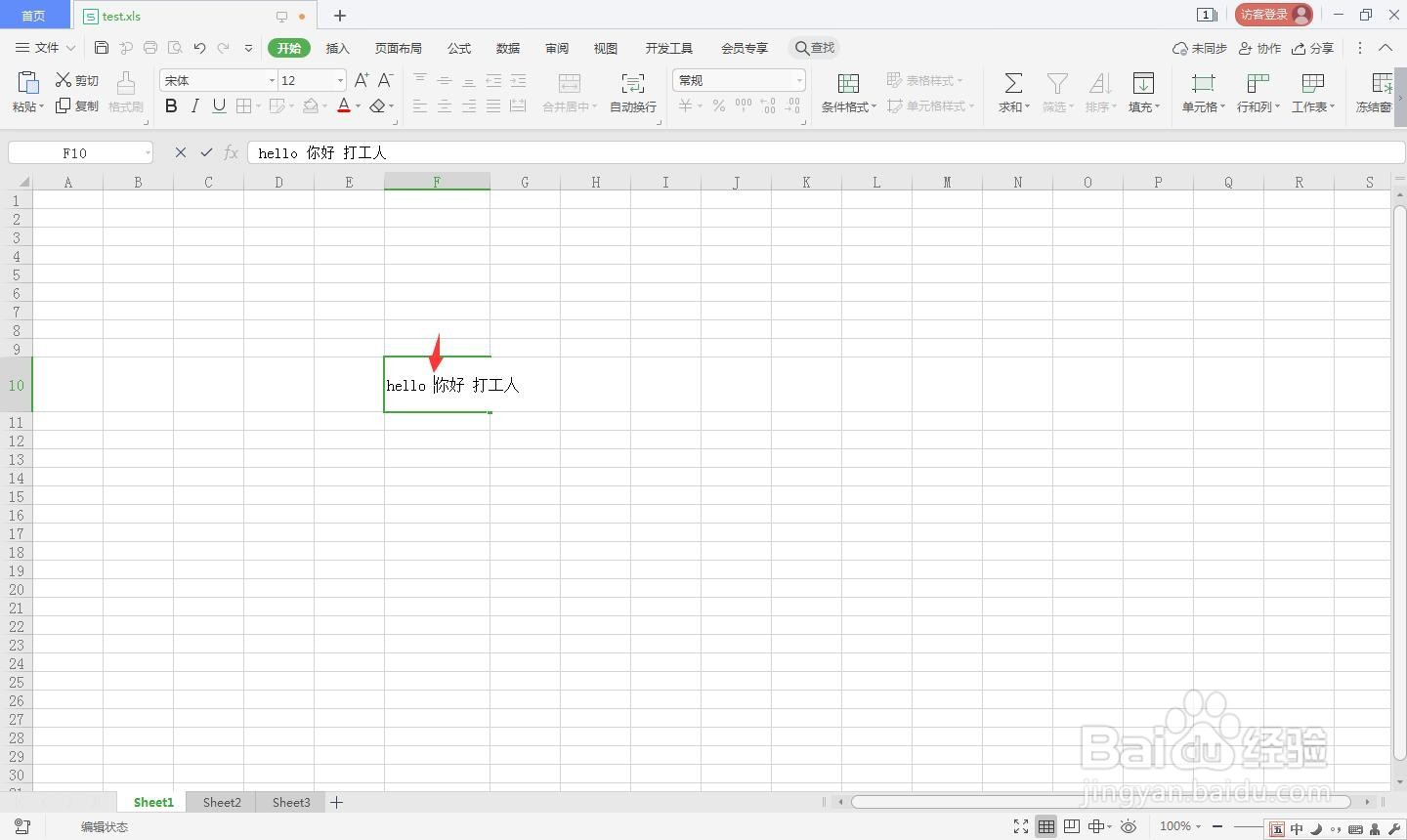The height and width of the screenshot is (840, 1407).
Task: Click the 查找 search button
Action: pos(815,48)
